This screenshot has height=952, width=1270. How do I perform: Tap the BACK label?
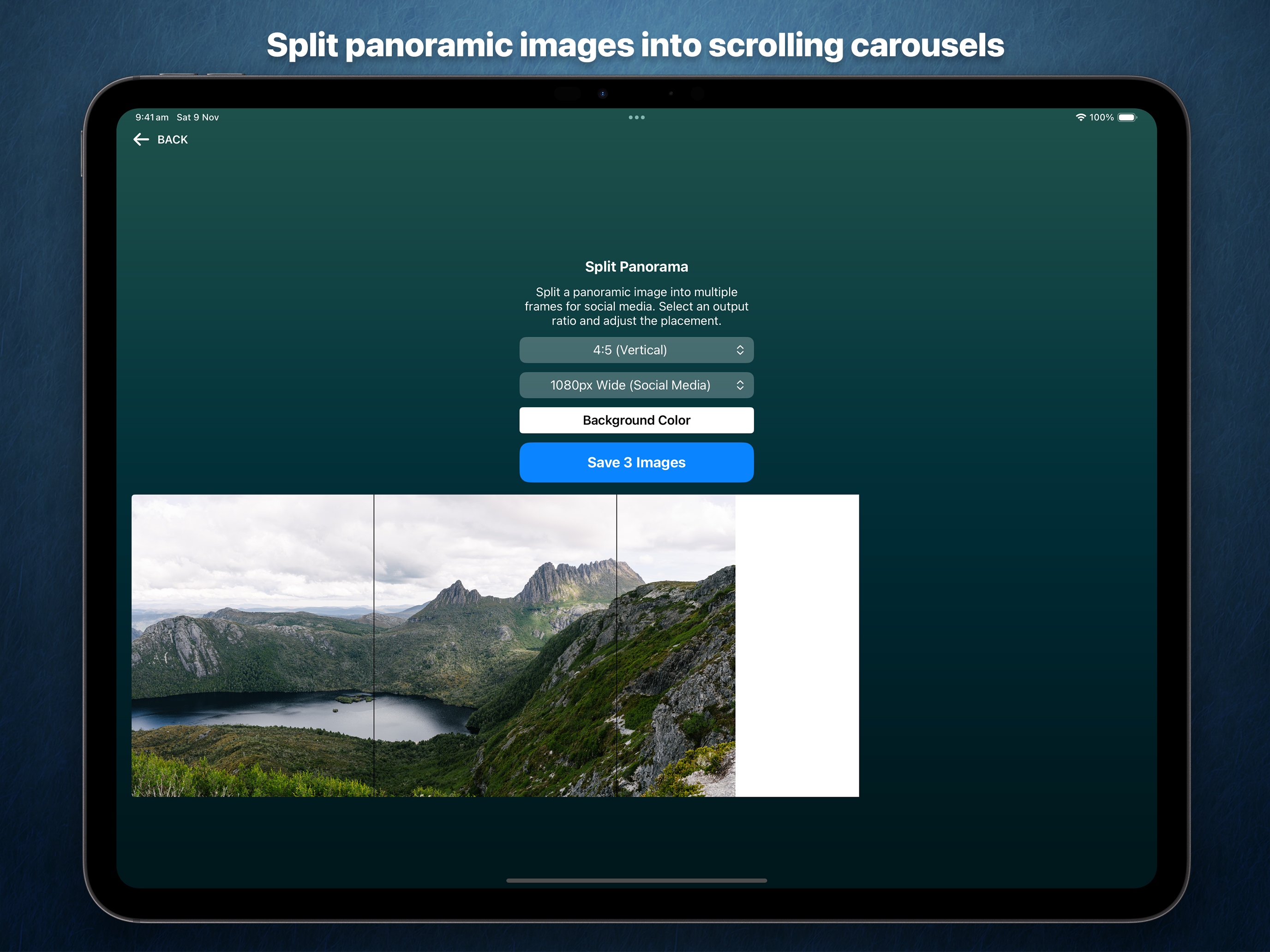pos(172,139)
